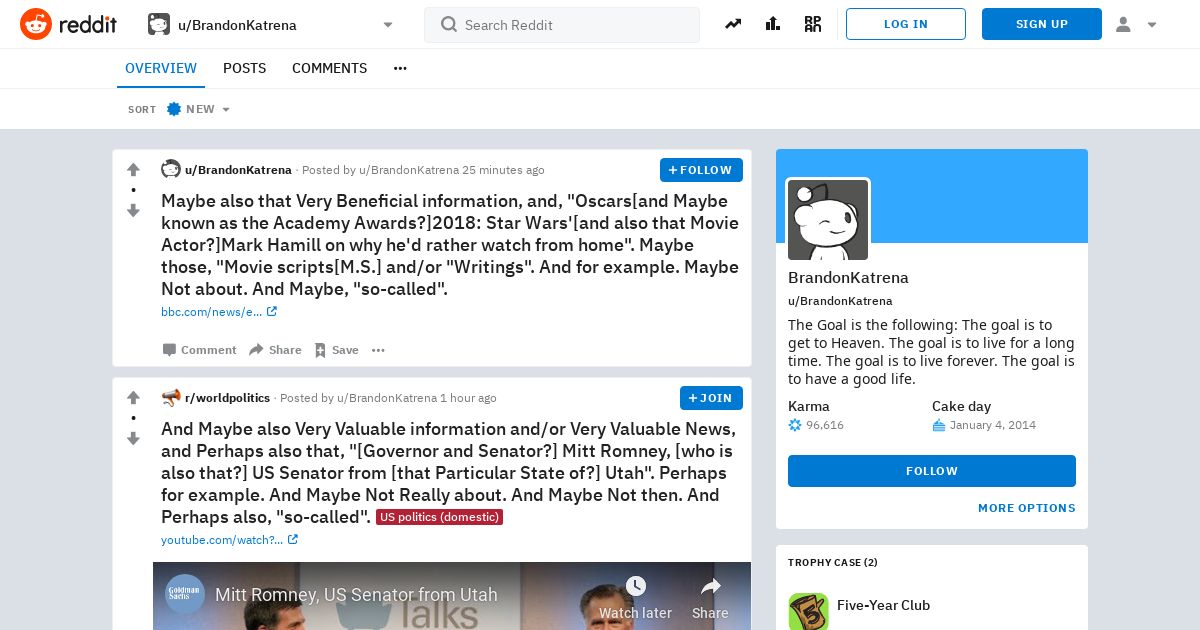Click the cake day icon
The width and height of the screenshot is (1200, 630).
click(938, 425)
